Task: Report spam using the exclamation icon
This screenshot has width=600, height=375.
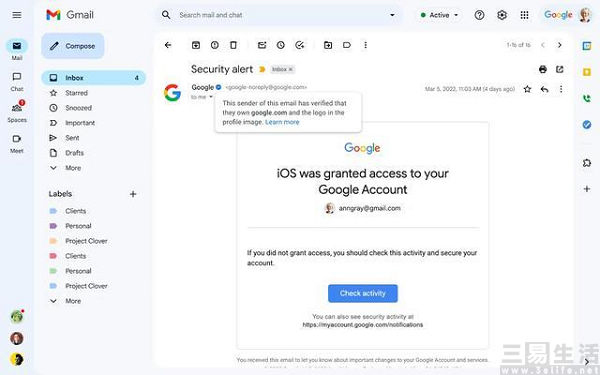Action: pyautogui.click(x=215, y=45)
